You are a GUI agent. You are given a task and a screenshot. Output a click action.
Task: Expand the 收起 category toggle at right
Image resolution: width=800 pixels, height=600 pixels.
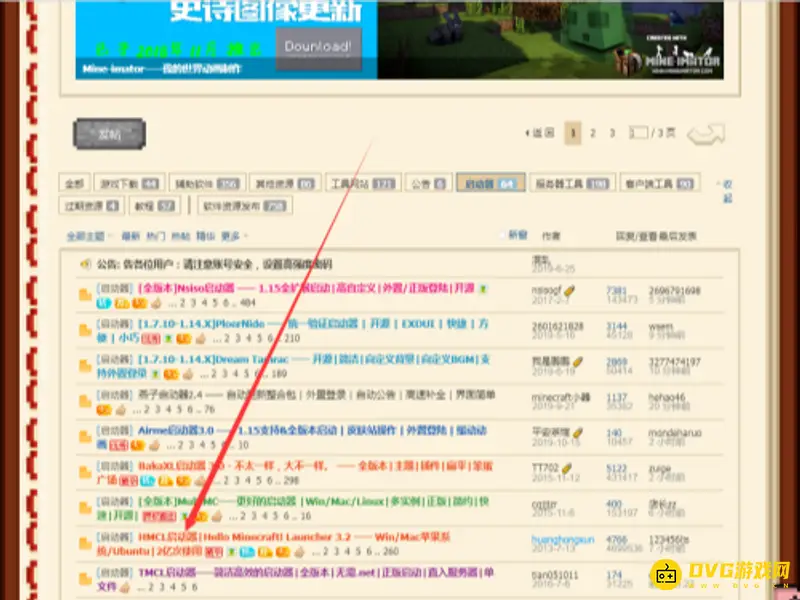tap(727, 190)
